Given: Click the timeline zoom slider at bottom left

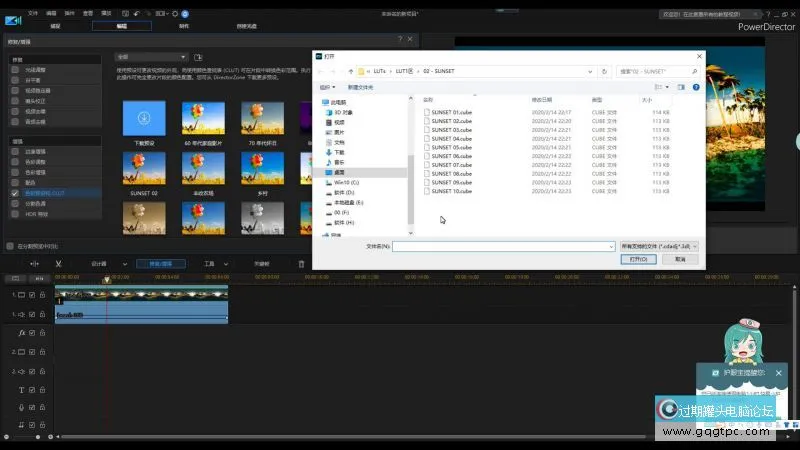Looking at the screenshot, I should 40,437.
